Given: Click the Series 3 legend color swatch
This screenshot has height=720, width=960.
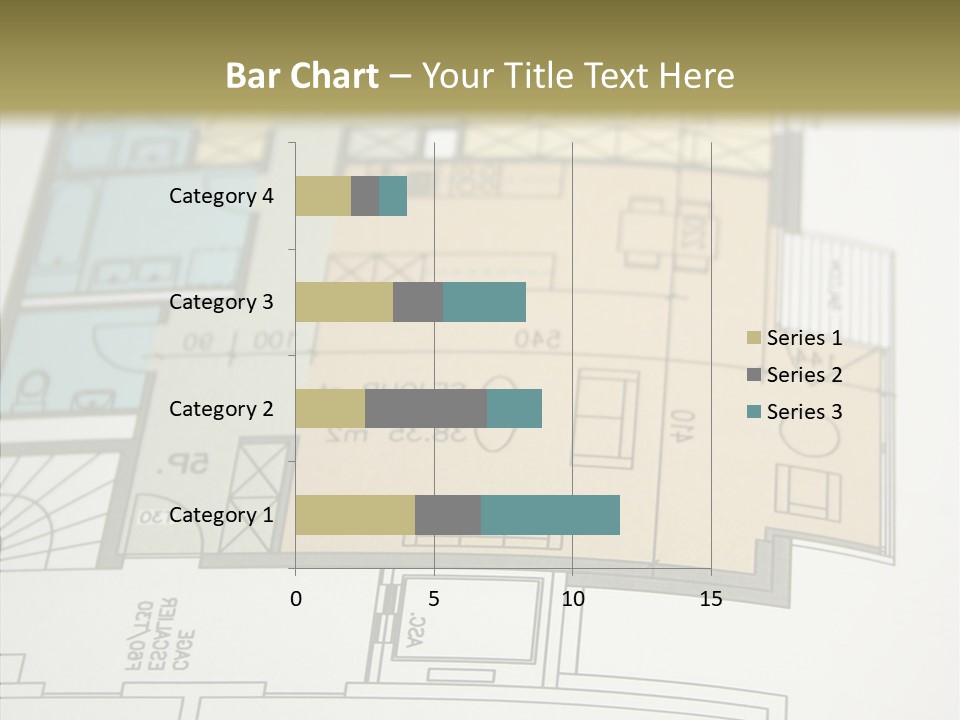Looking at the screenshot, I should tap(753, 412).
